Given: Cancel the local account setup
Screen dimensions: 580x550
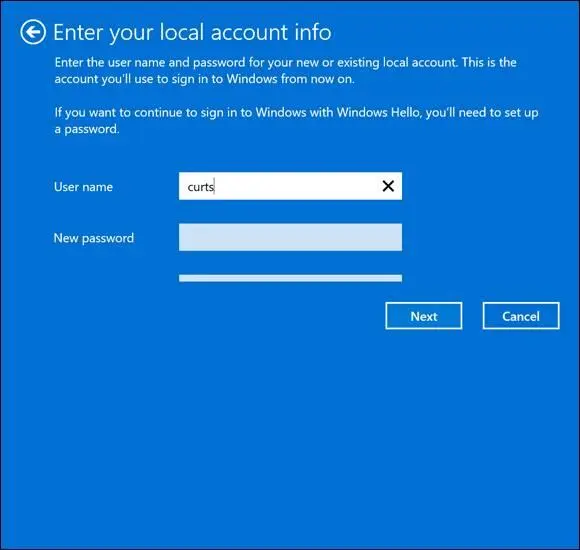Looking at the screenshot, I should [x=521, y=316].
